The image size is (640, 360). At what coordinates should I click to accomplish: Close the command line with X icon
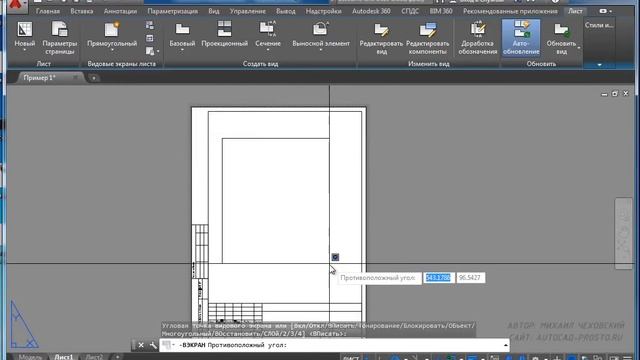point(141,345)
